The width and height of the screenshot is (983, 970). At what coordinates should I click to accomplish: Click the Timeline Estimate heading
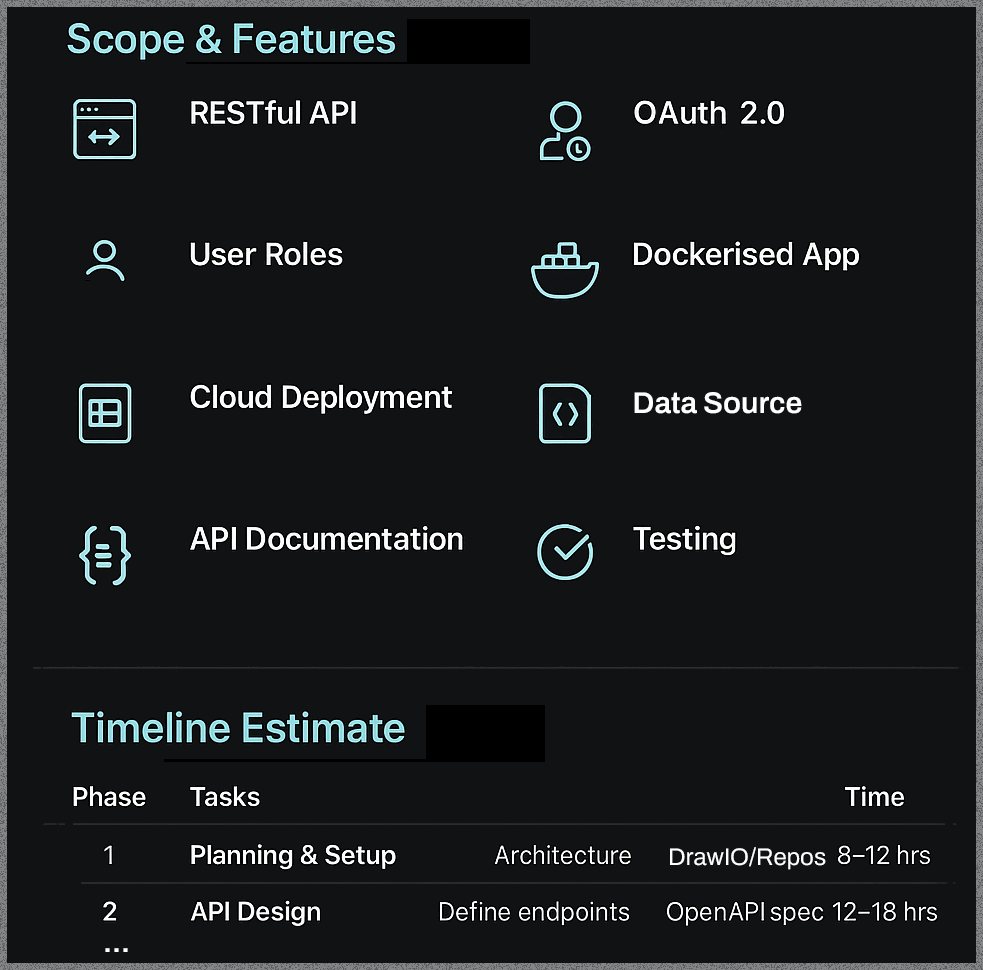tap(238, 728)
